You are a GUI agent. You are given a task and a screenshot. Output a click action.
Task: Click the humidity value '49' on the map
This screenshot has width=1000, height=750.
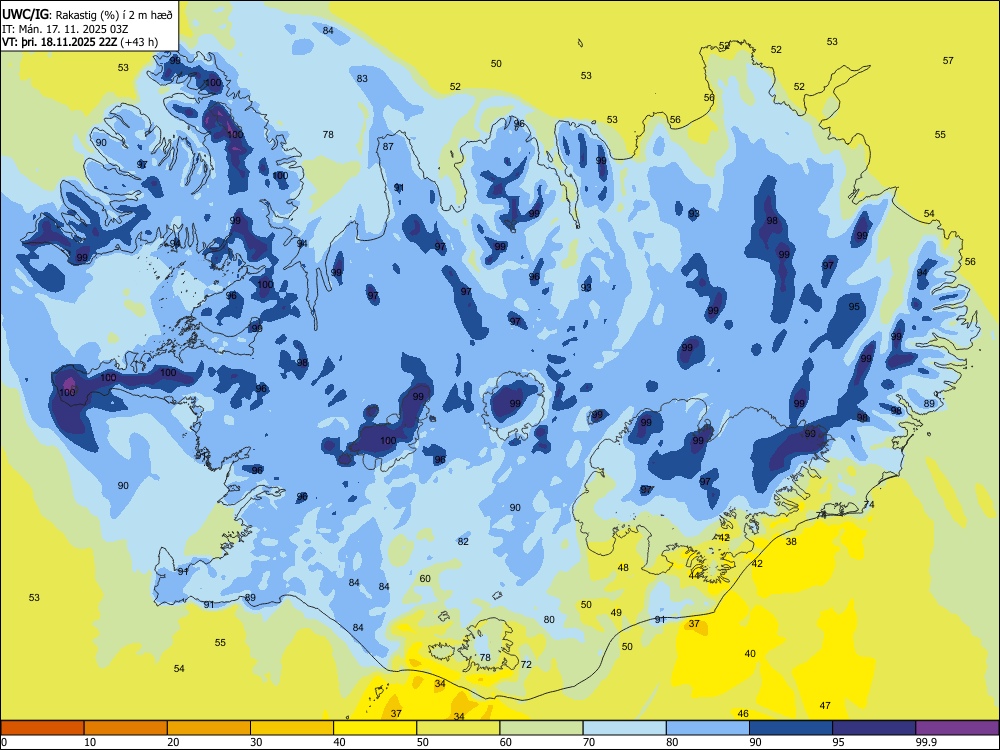pos(616,612)
